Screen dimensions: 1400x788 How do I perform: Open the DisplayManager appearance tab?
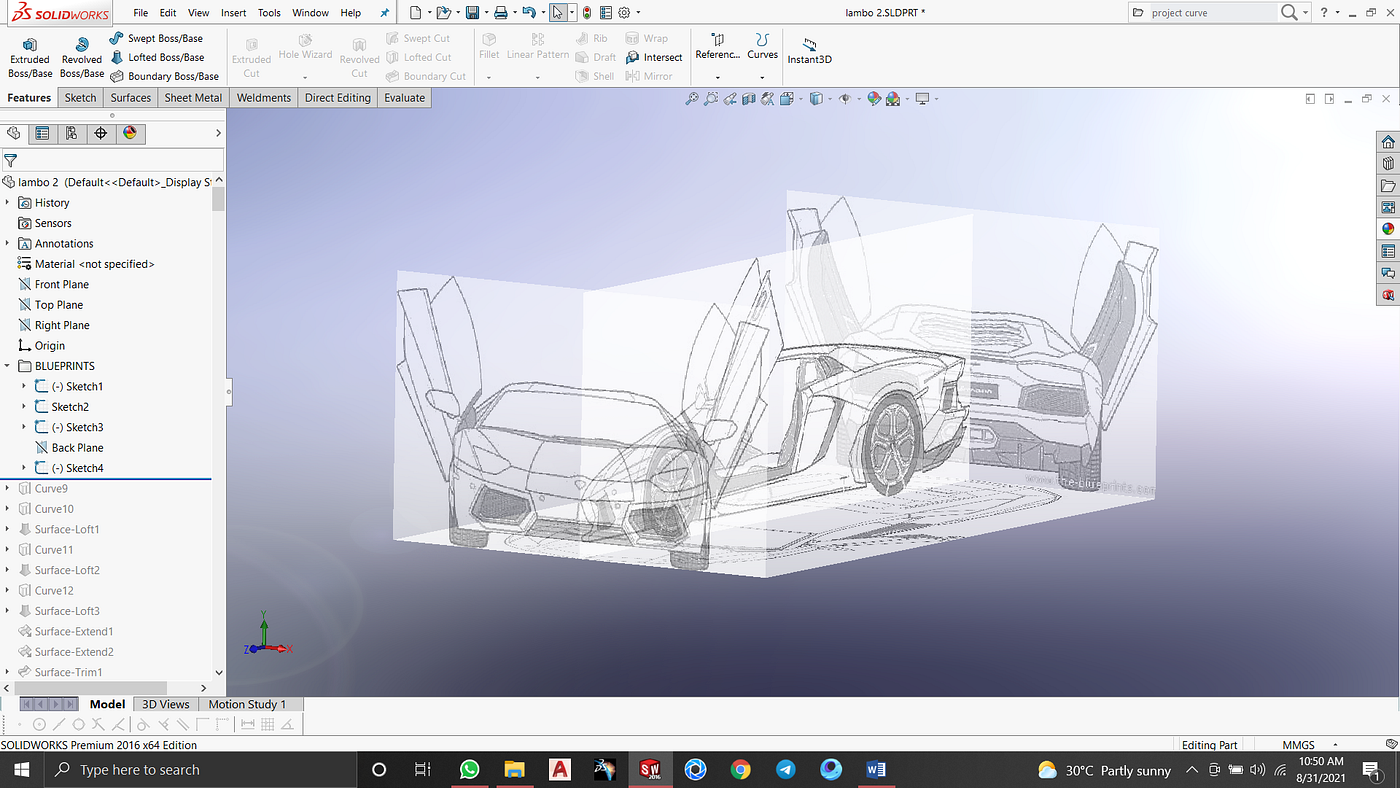(x=129, y=133)
